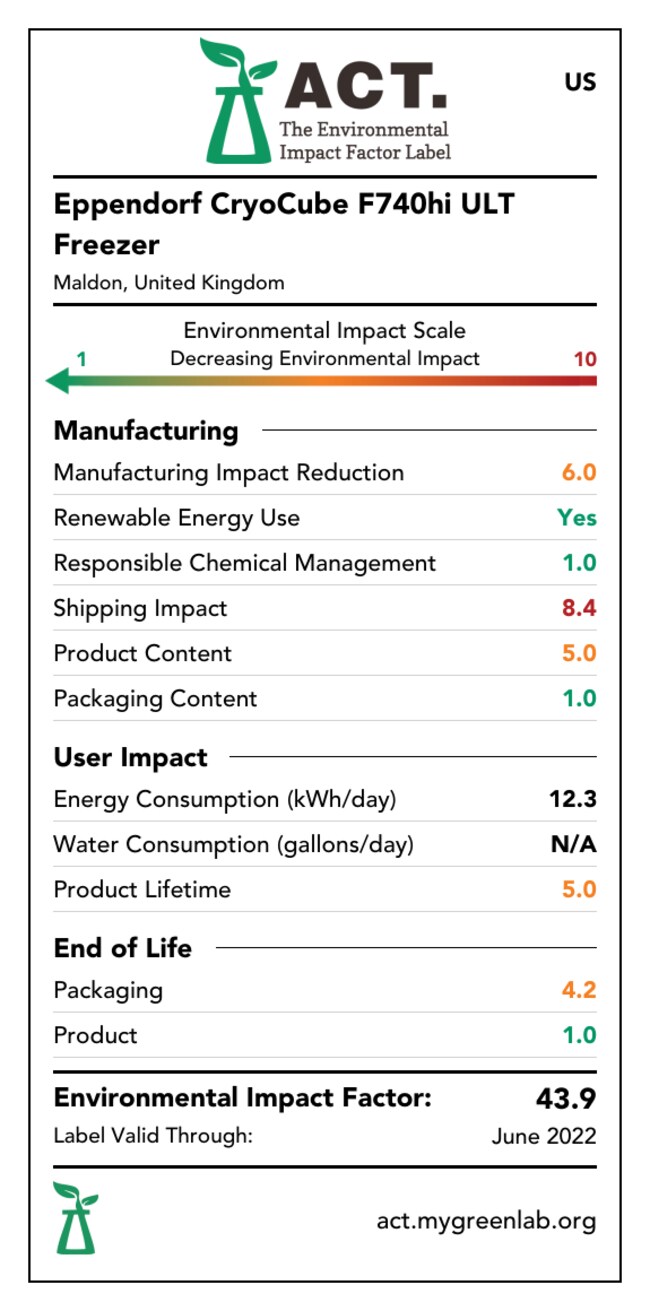Click the Environmental Impact Factor total 43.9
This screenshot has height=1311, width=650.
tap(565, 1099)
